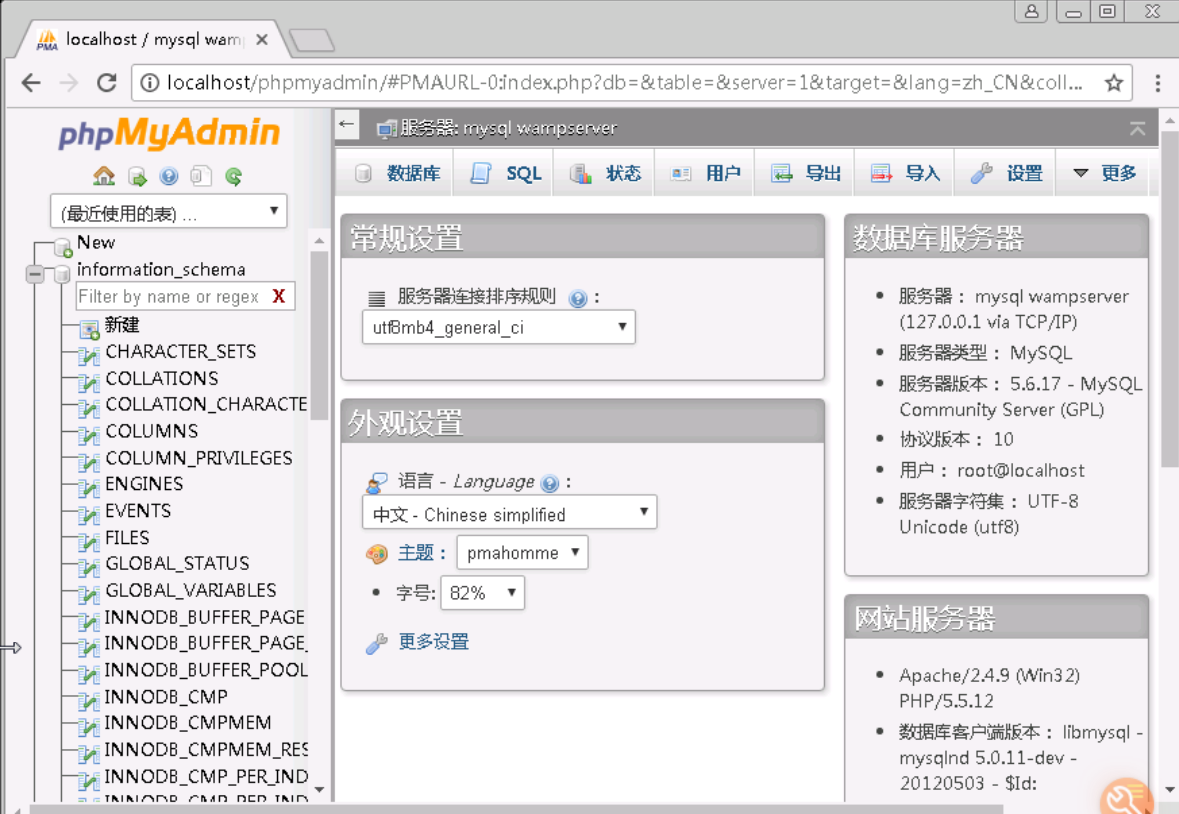Click the Chrome user profile button
Image resolution: width=1179 pixels, height=814 pixels.
(x=1031, y=11)
